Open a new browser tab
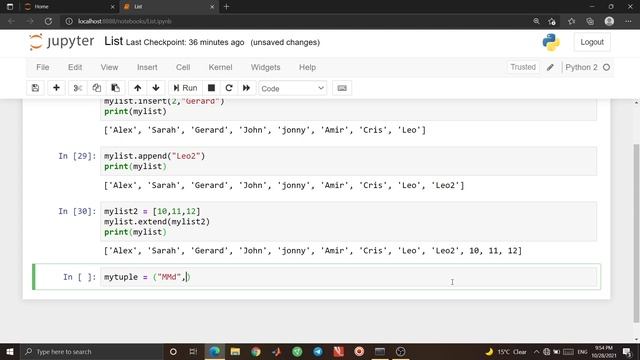 coord(227,7)
